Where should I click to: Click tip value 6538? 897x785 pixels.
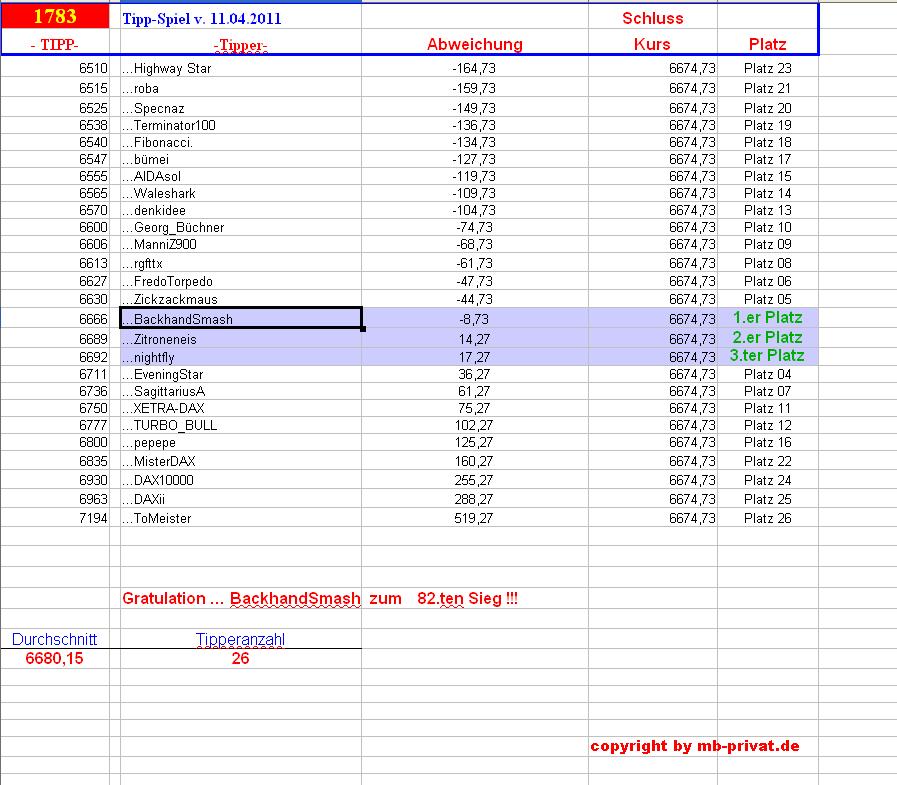coord(93,125)
